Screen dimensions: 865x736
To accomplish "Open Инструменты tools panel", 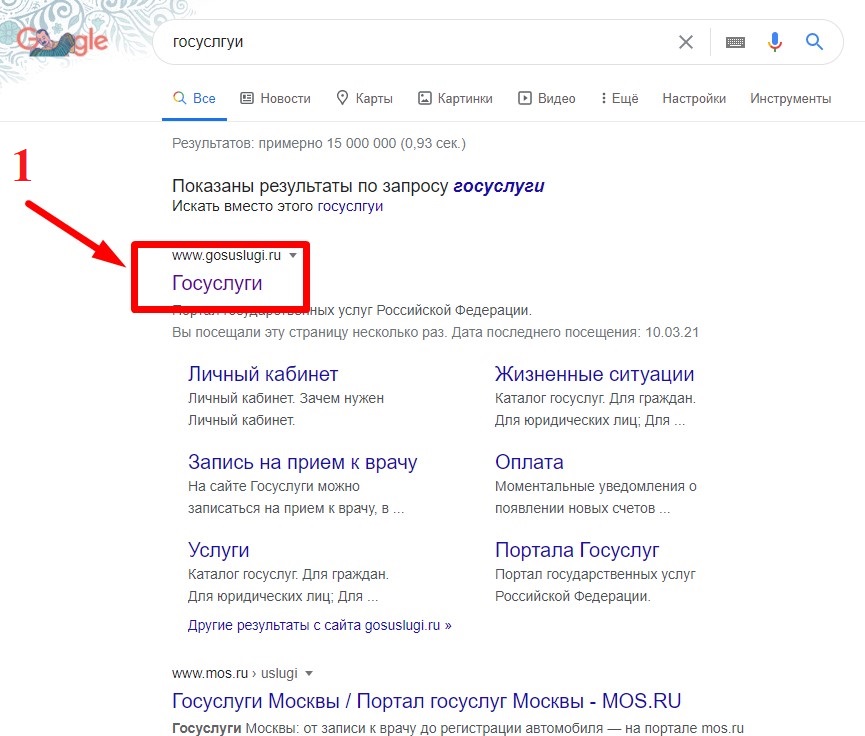I will 791,98.
